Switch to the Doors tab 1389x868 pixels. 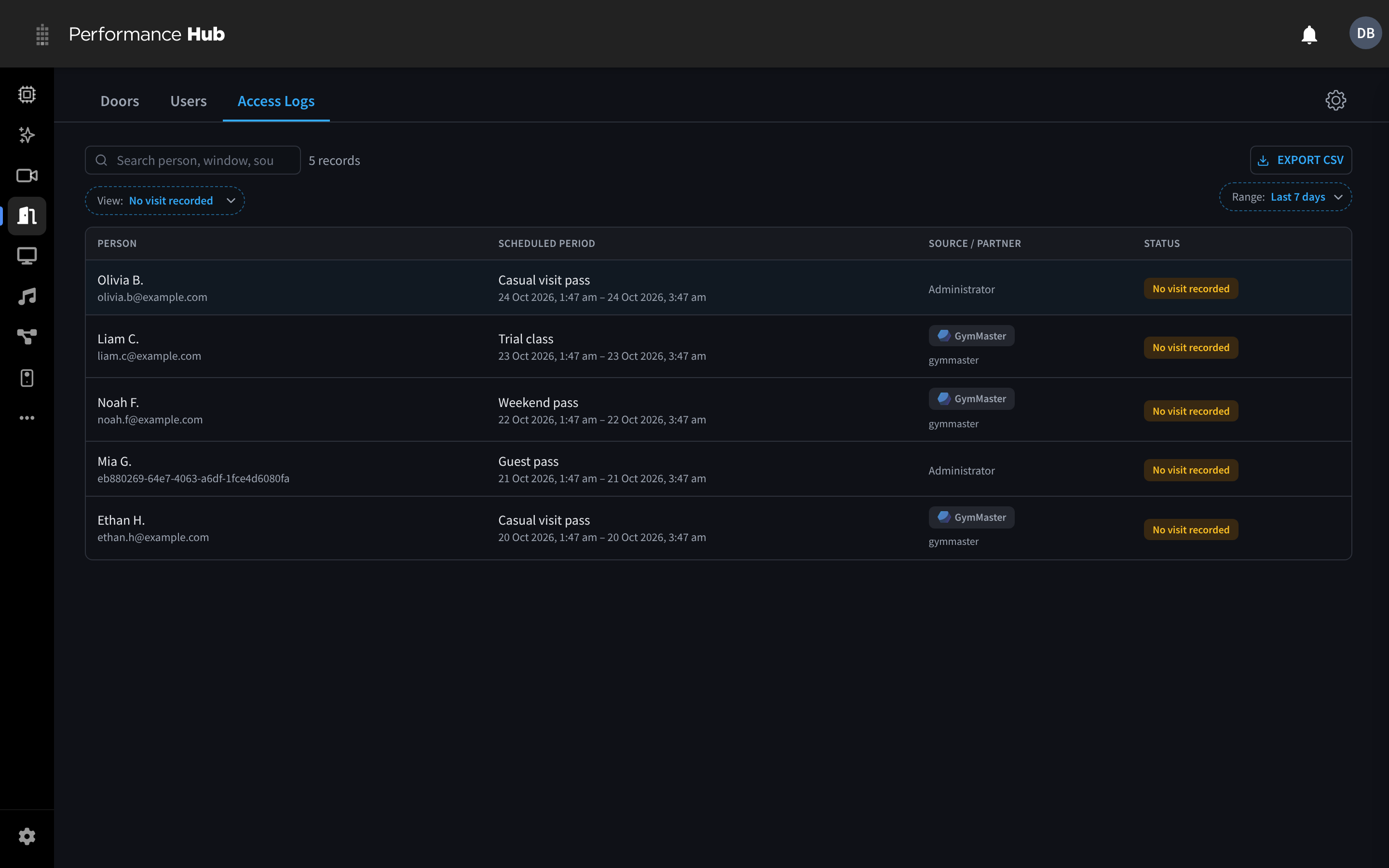tap(120, 101)
